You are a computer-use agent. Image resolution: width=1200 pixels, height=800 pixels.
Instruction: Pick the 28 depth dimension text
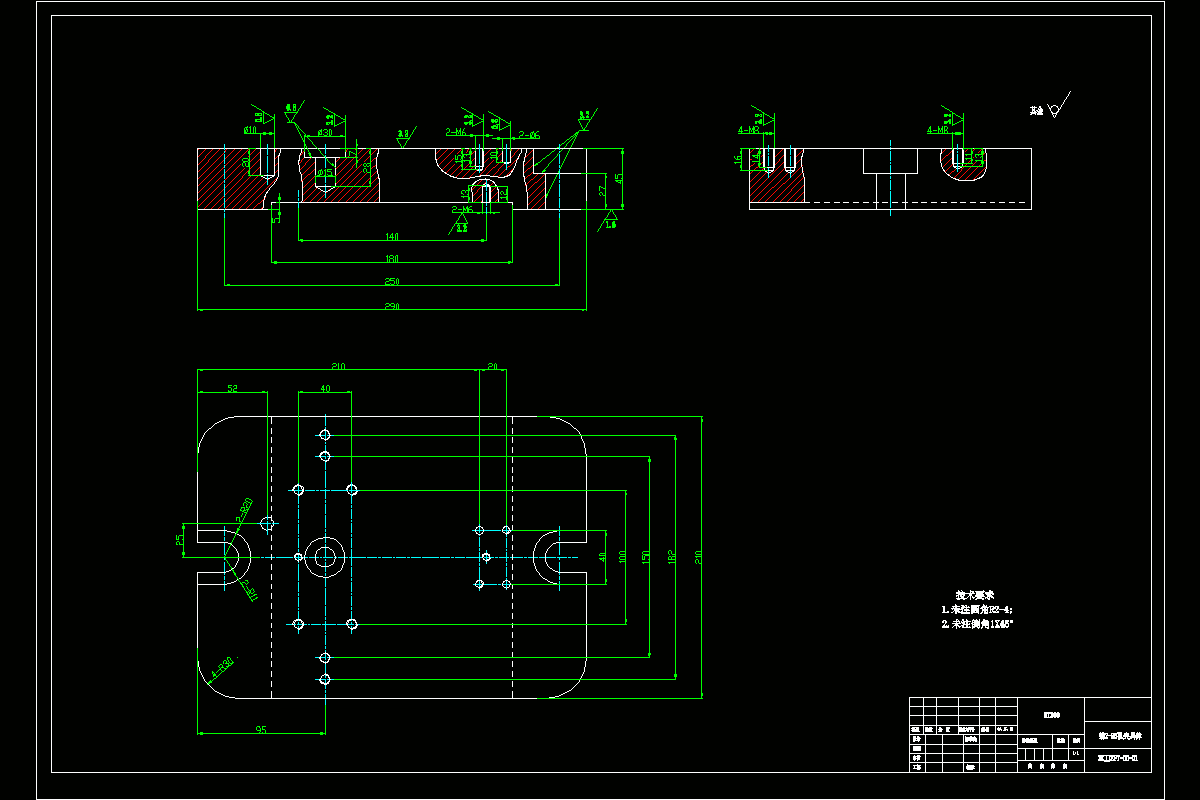coord(367,167)
